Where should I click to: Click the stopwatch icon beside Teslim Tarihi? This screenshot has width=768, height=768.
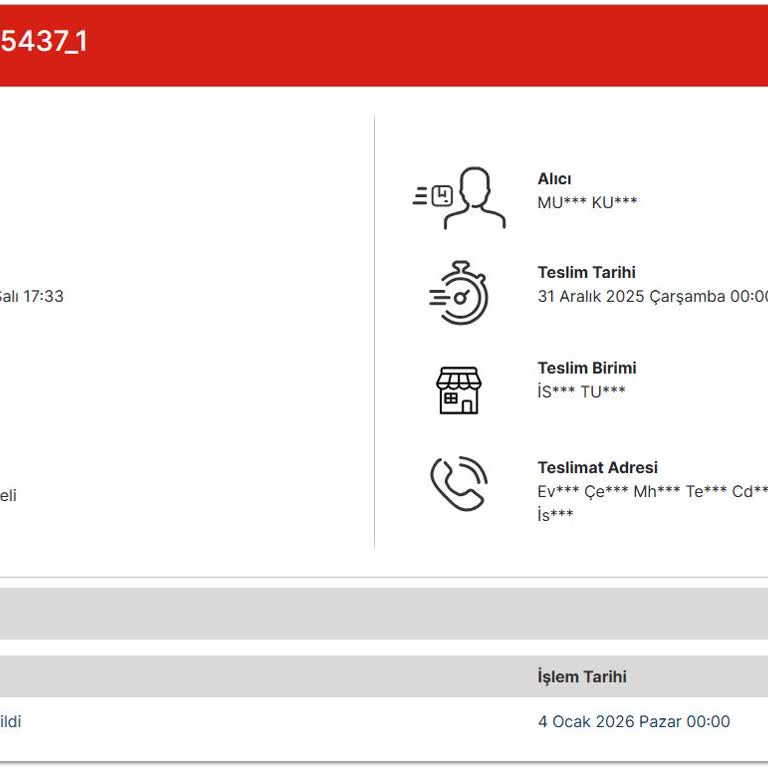[x=459, y=293]
